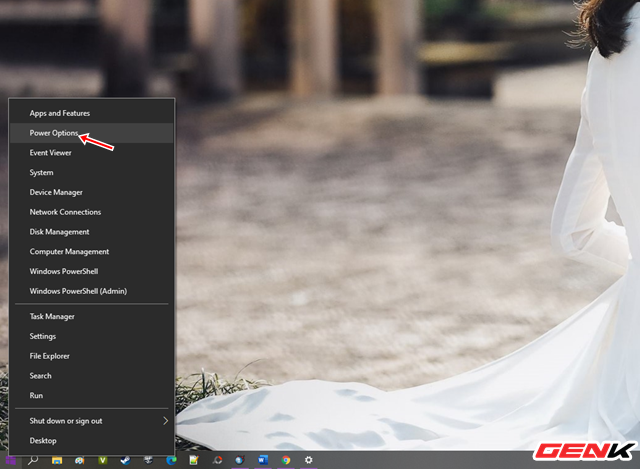Launch Steam from the taskbar
Screen dimensions: 640x469
pyautogui.click(x=127, y=461)
